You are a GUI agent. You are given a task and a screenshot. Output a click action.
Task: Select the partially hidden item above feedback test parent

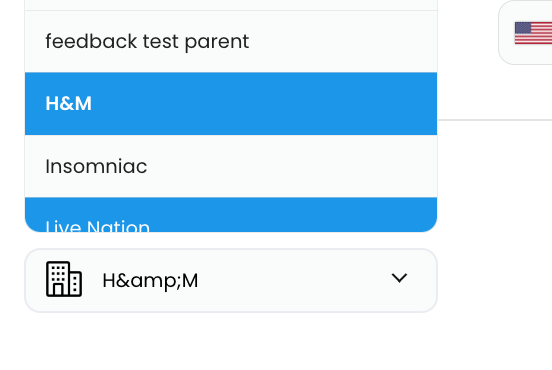231,5
